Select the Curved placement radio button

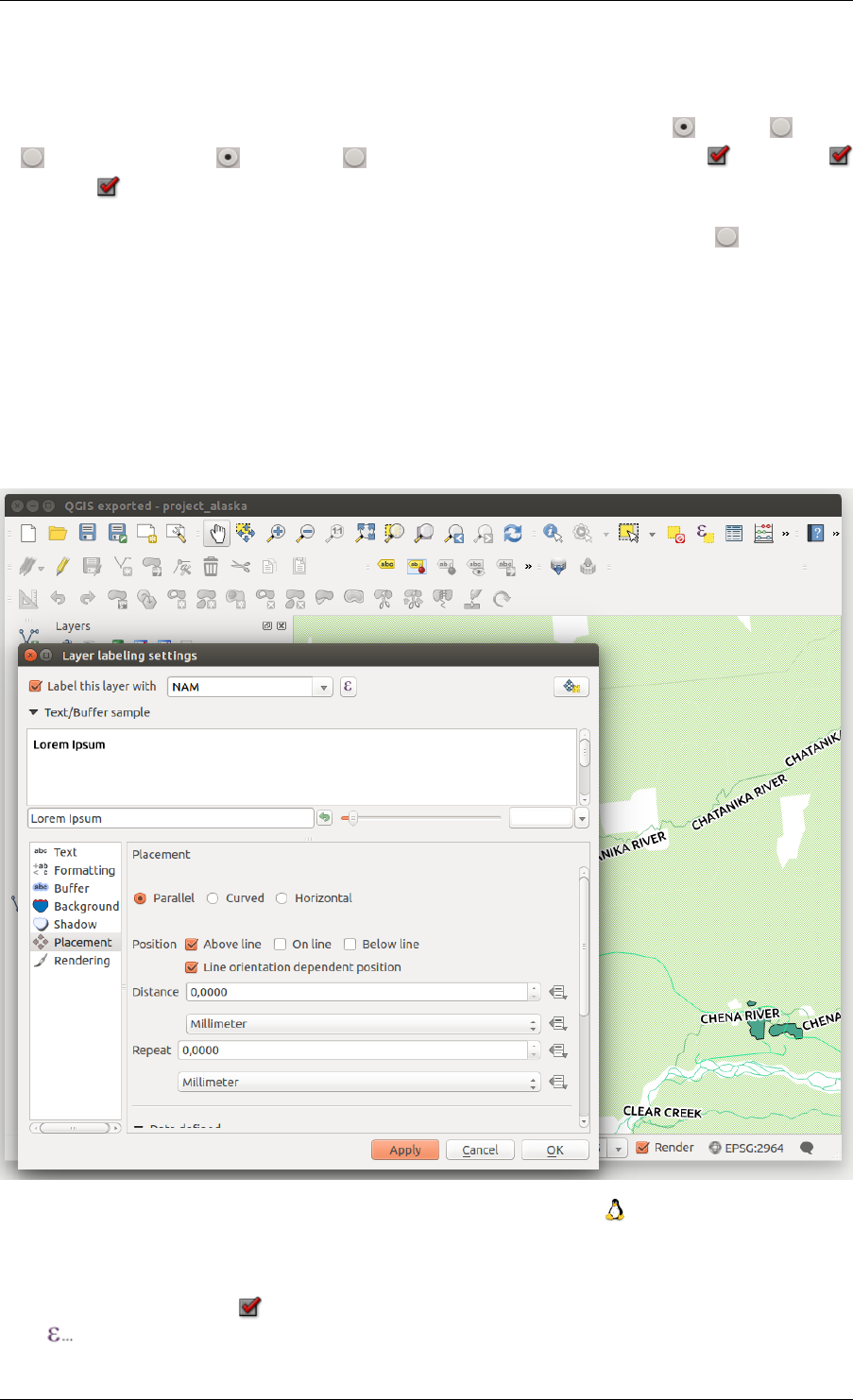pos(213,898)
